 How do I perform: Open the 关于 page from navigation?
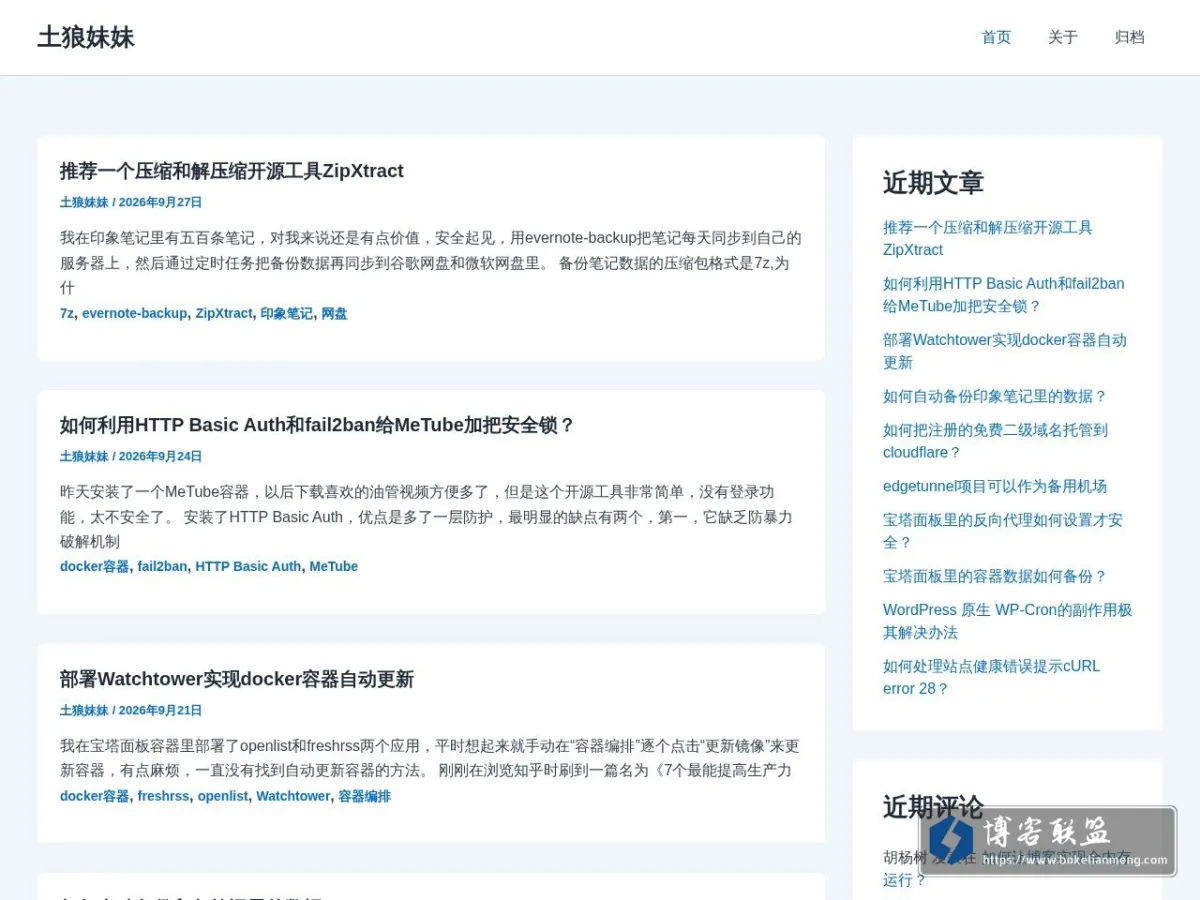[1063, 37]
